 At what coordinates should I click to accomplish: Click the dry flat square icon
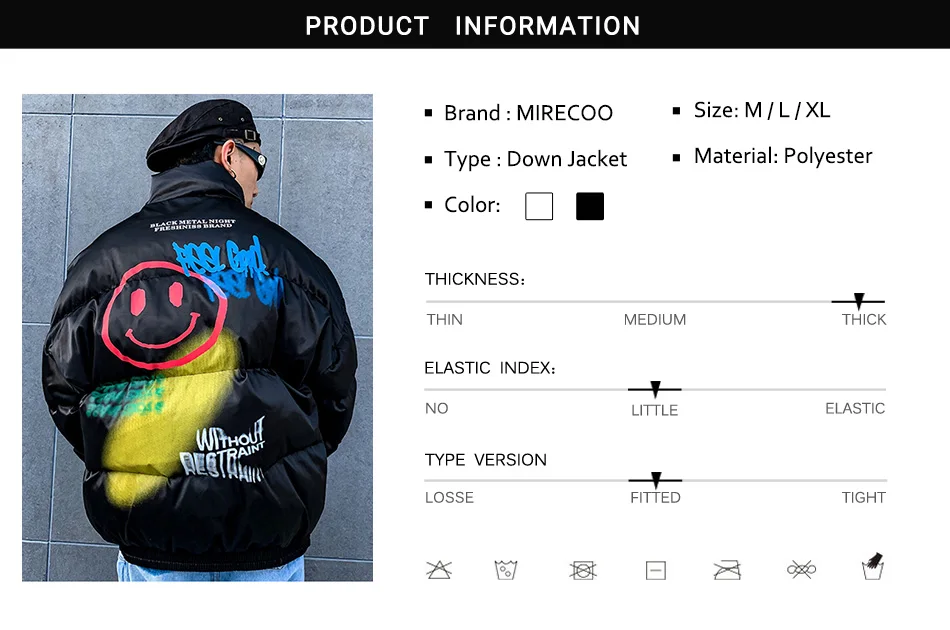click(656, 570)
